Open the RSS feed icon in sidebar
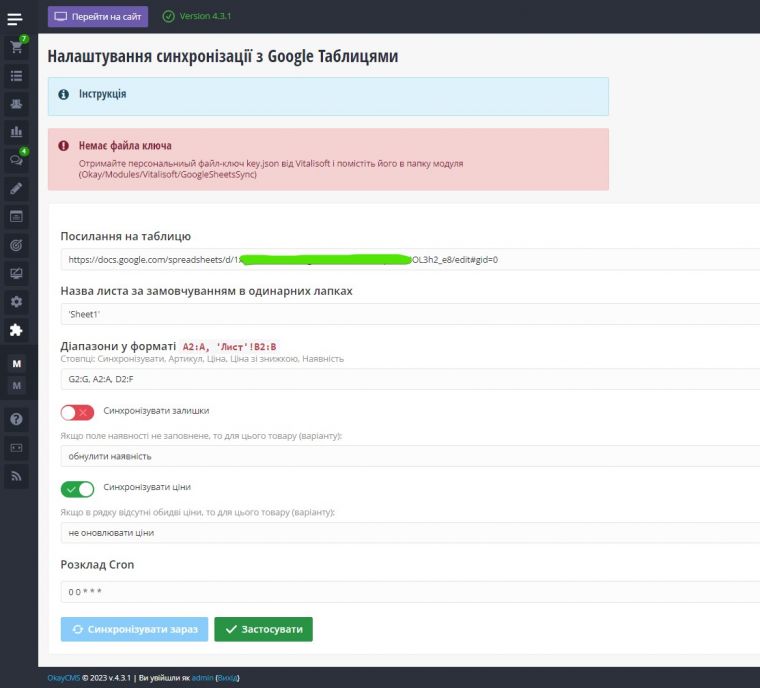 click(x=16, y=477)
